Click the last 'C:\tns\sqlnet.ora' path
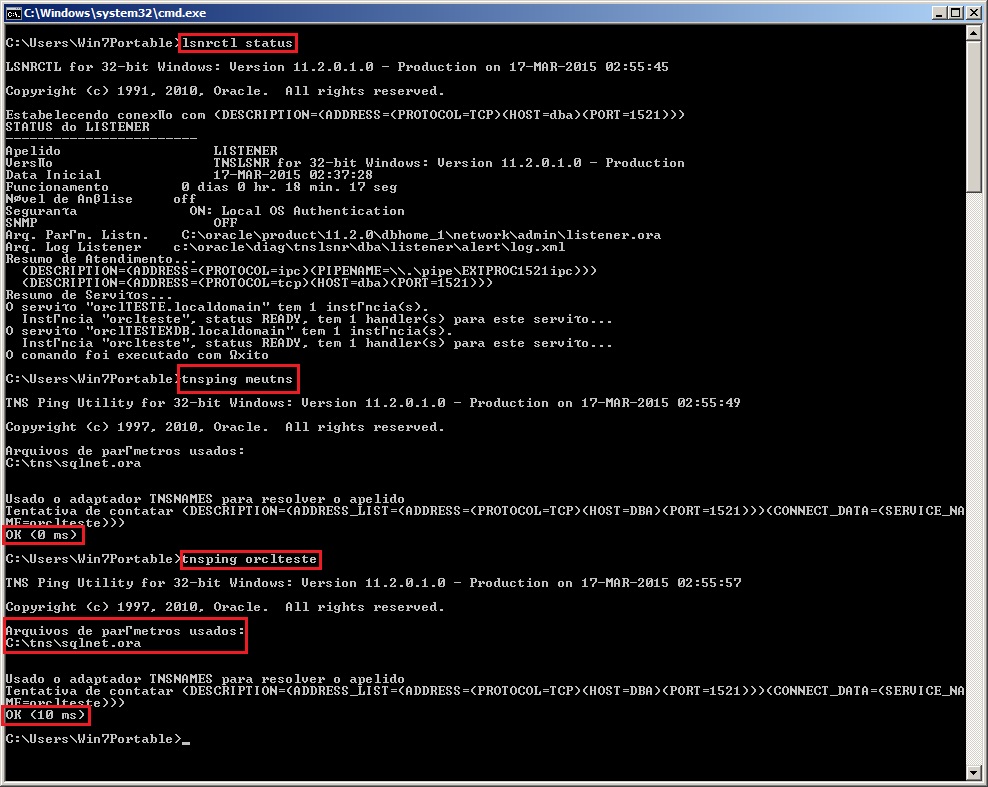The height and width of the screenshot is (787, 988). (x=73, y=643)
